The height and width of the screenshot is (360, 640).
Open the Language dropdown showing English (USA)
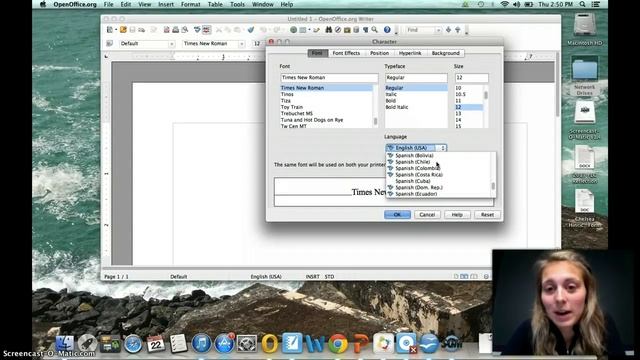pos(416,148)
